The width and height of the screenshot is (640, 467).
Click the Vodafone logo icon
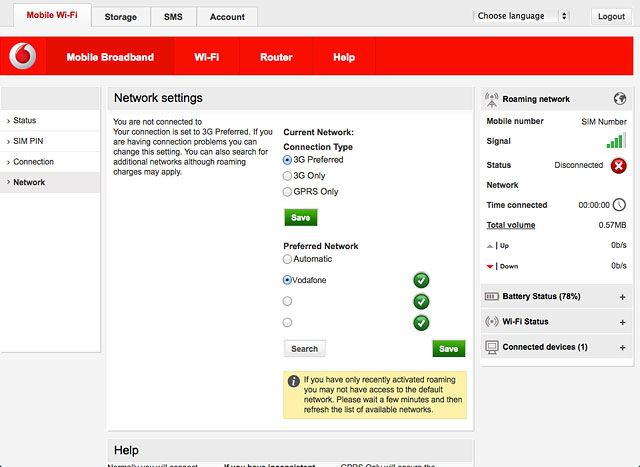(x=23, y=56)
